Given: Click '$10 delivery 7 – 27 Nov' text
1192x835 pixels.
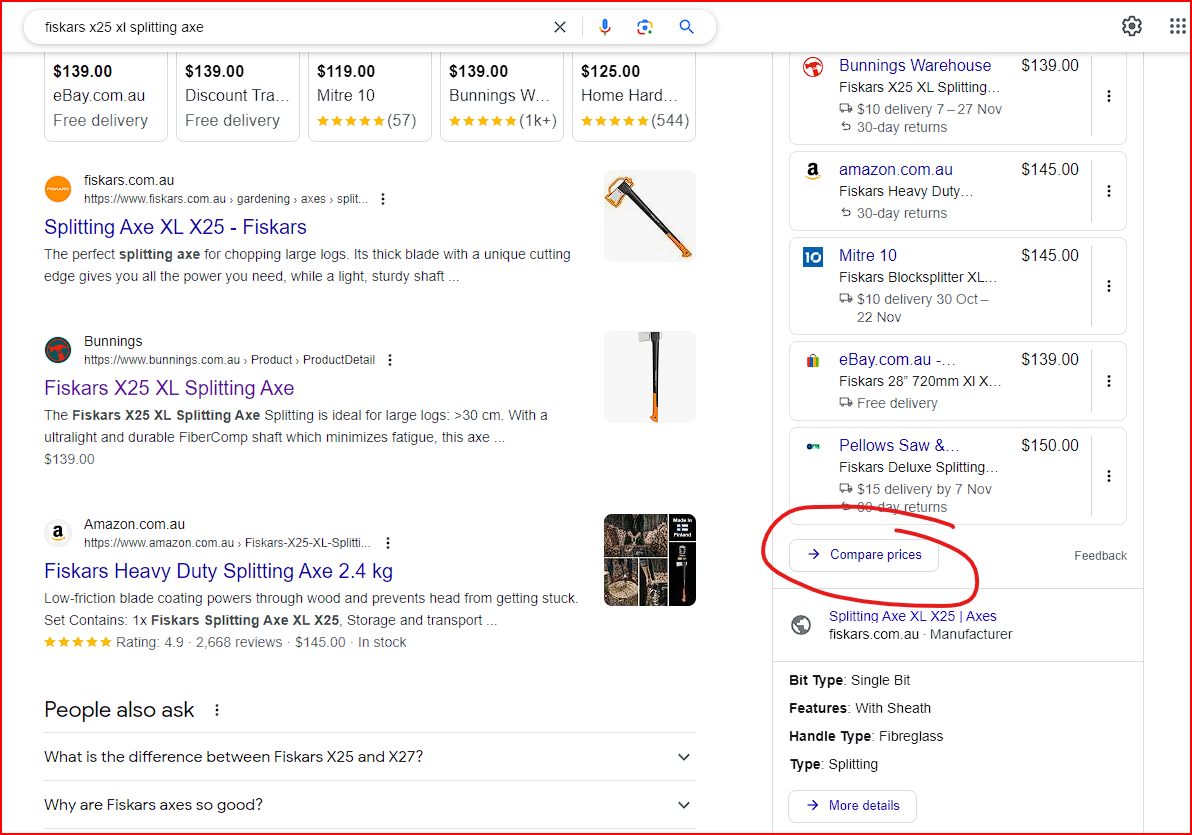Looking at the screenshot, I should pyautogui.click(x=929, y=110).
